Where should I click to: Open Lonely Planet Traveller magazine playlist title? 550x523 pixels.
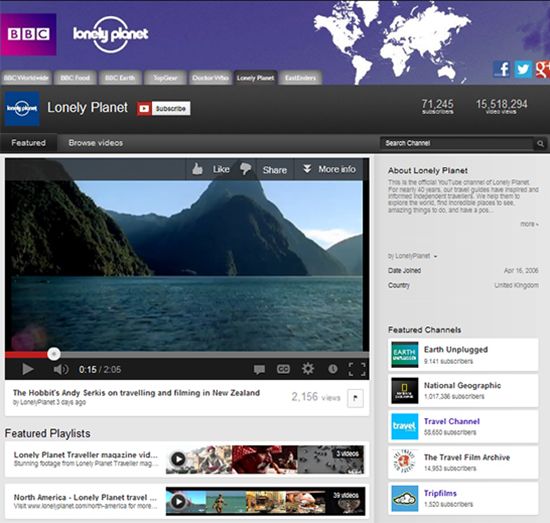tap(86, 455)
